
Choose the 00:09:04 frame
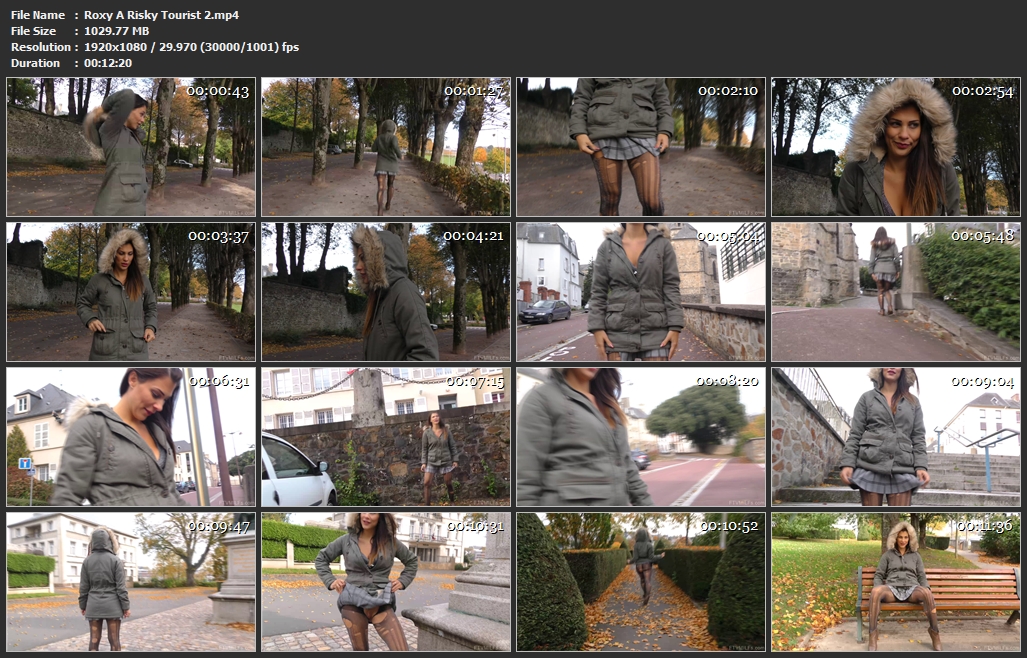click(896, 437)
